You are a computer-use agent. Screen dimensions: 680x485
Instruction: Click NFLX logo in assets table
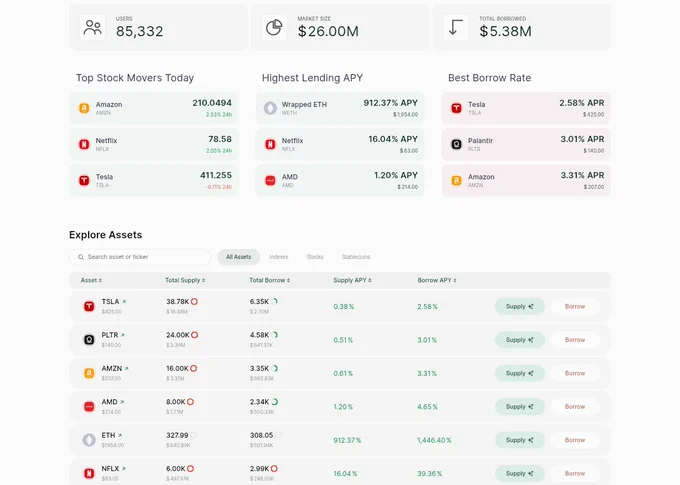(89, 473)
